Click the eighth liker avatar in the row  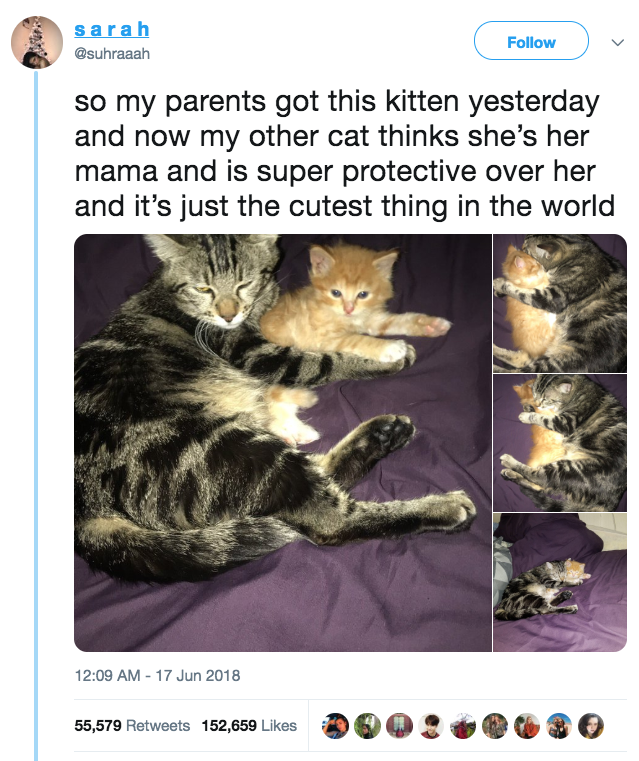tap(560, 726)
